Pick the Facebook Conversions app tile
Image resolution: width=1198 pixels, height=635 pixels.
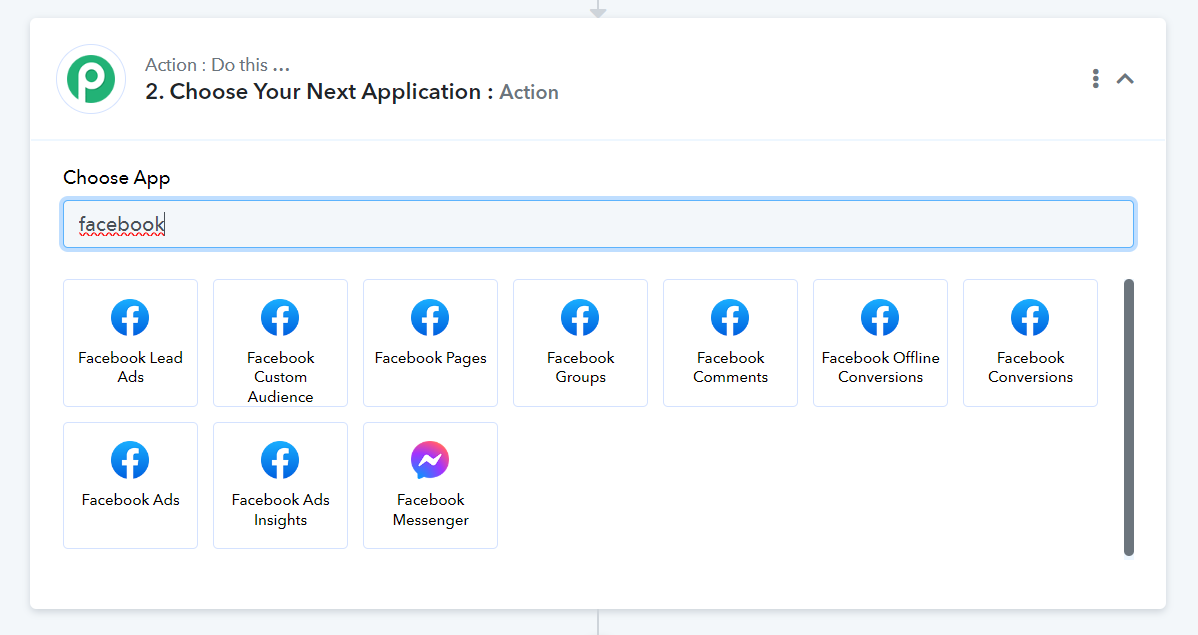click(1030, 342)
